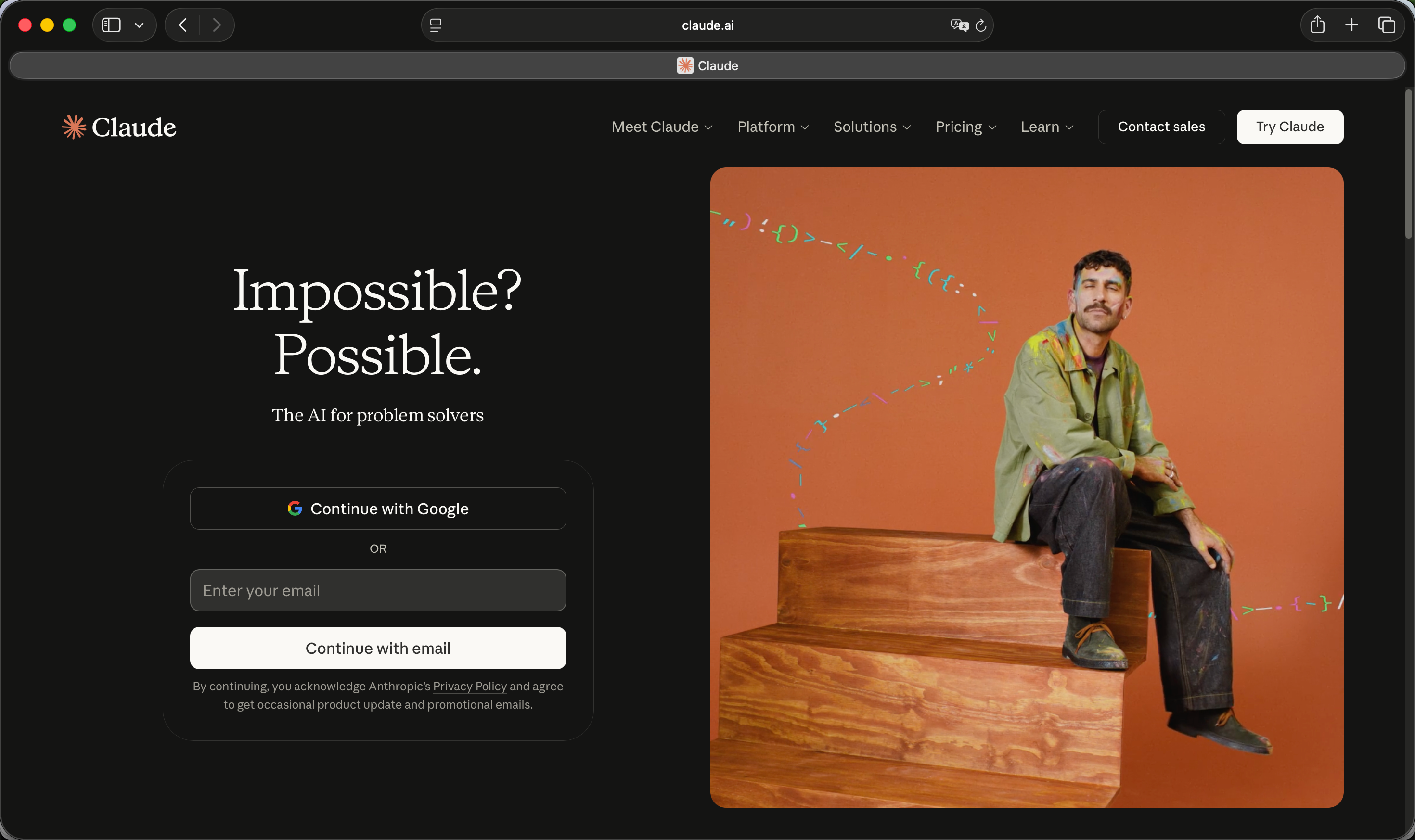Show tab overview icon
Image resolution: width=1415 pixels, height=840 pixels.
1386,25
